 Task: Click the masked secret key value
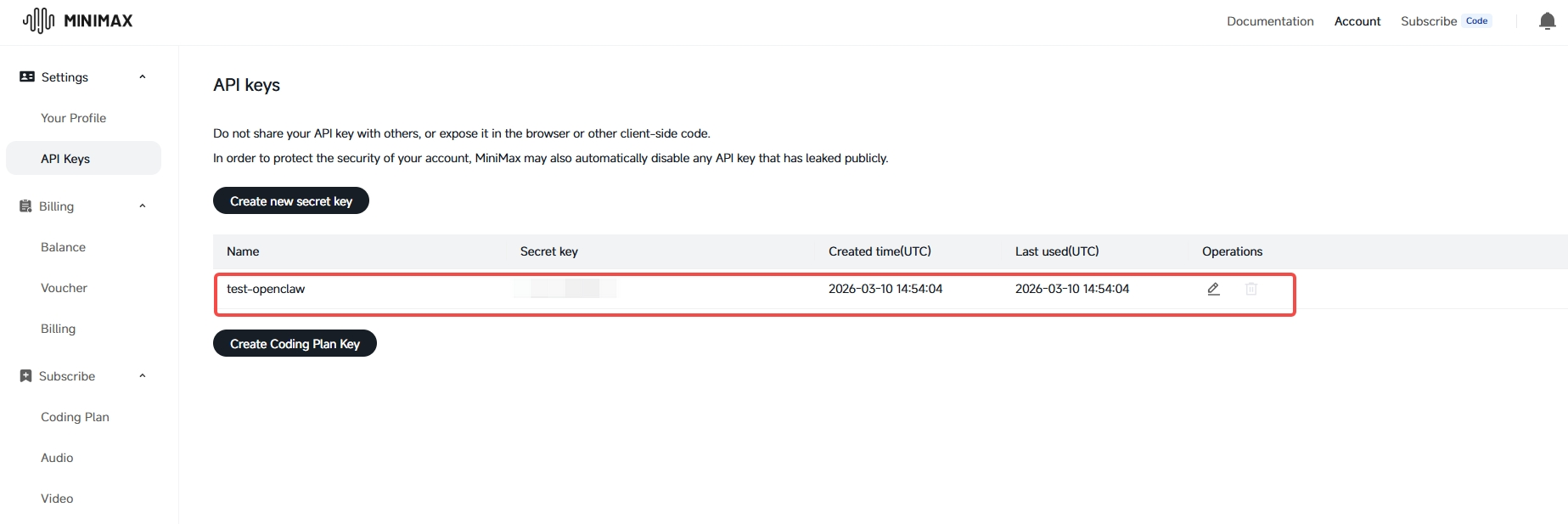(x=565, y=289)
